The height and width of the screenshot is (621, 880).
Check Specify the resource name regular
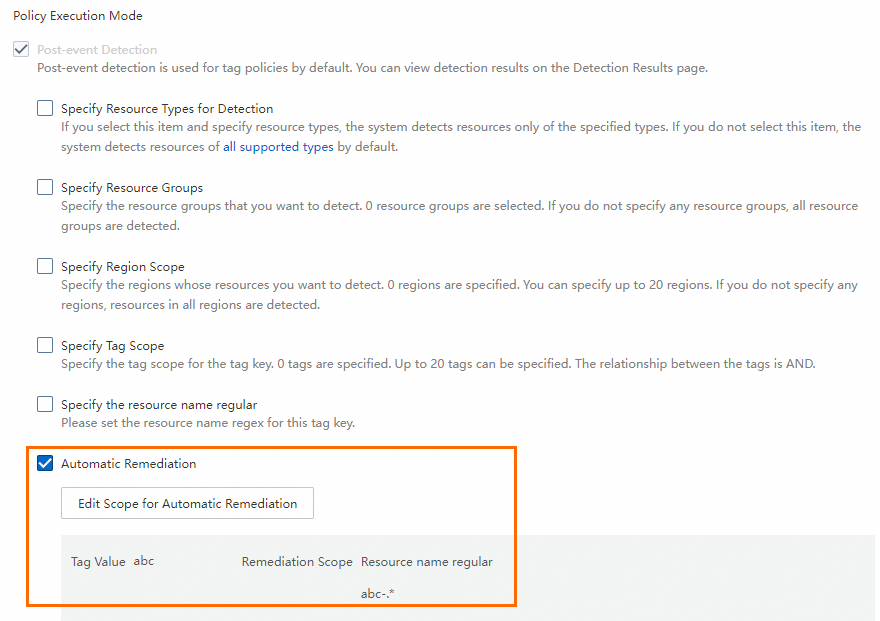45,404
